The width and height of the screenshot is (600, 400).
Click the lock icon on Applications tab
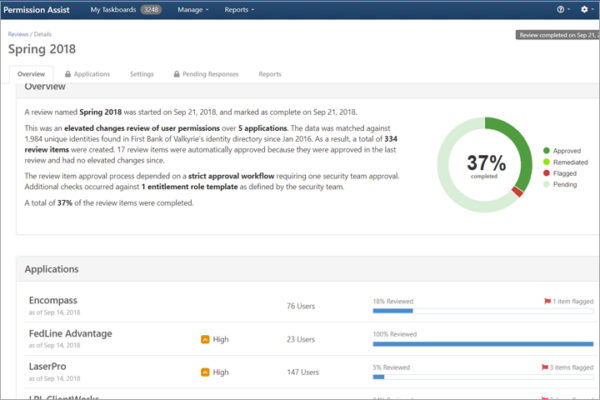[68, 74]
